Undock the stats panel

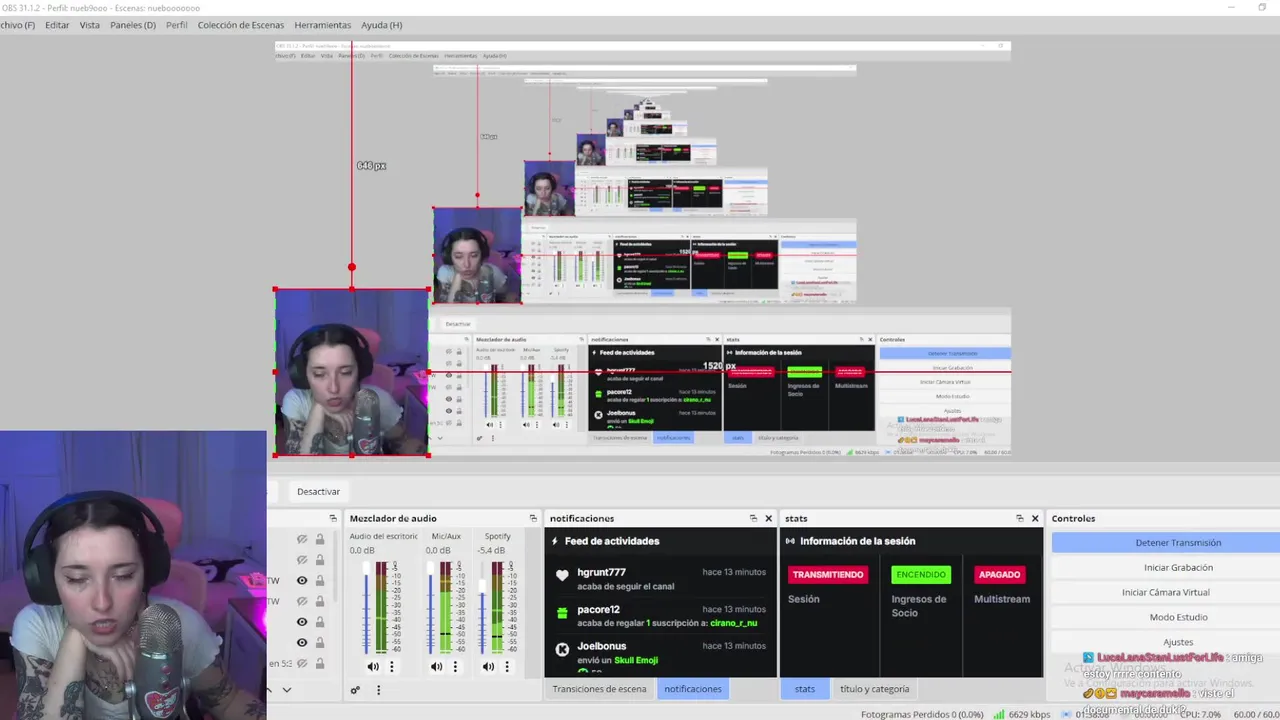pos(1019,518)
